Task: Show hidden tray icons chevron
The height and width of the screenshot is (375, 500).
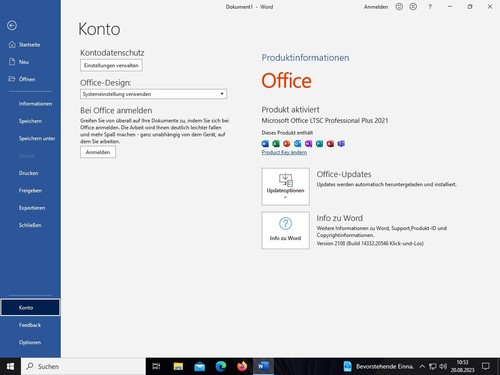Action: pyautogui.click(x=422, y=366)
